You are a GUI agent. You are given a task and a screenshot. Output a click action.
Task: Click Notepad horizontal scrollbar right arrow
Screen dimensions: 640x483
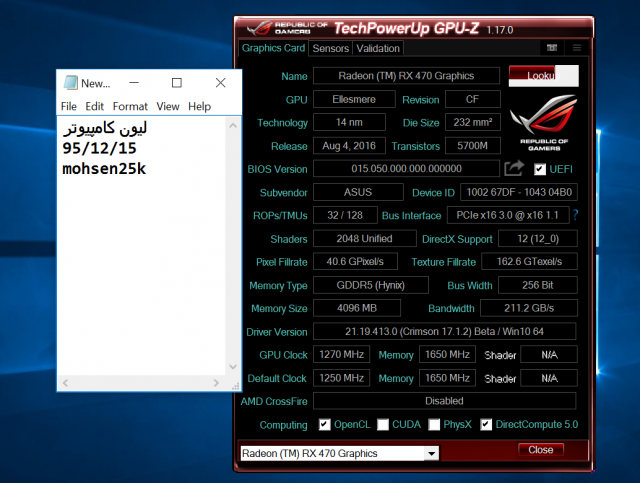216,383
